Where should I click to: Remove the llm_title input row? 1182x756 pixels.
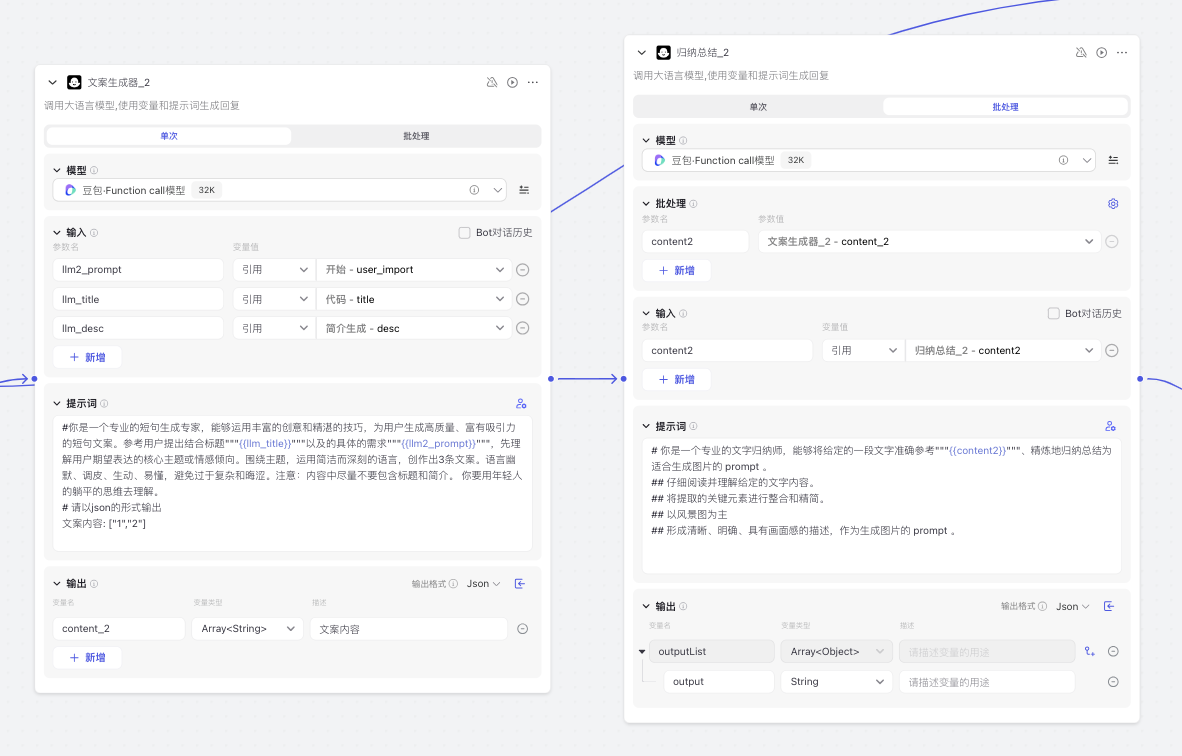click(522, 299)
